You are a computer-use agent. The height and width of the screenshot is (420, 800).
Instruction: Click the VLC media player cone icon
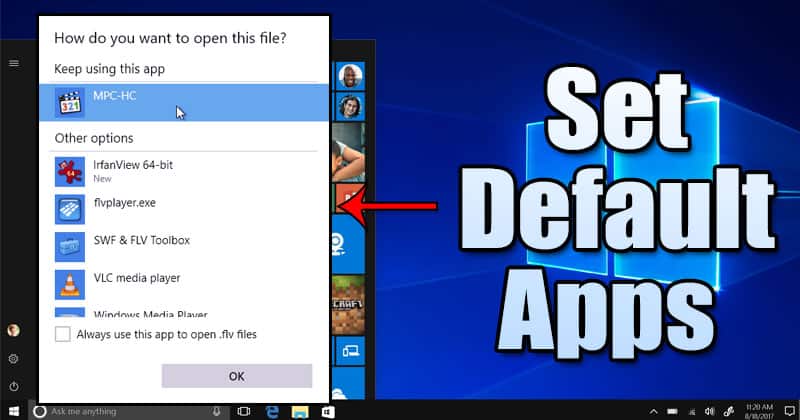(x=70, y=285)
